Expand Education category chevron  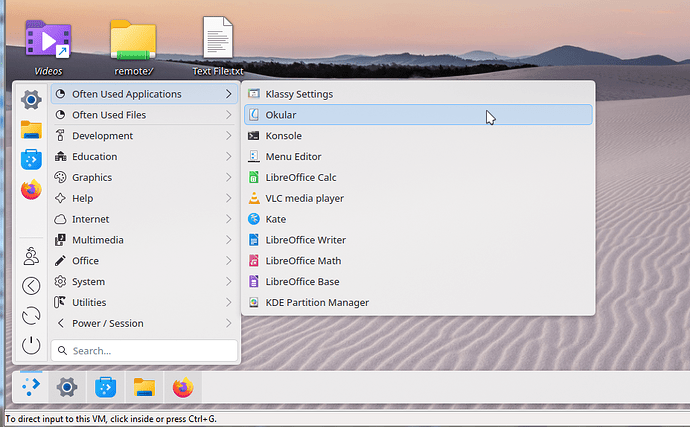tap(228, 156)
